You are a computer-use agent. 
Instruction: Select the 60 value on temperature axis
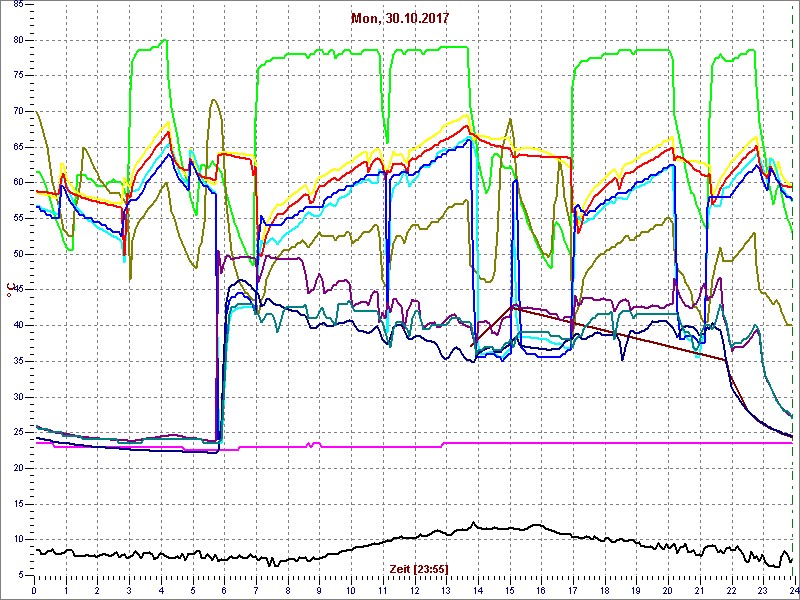(x=19, y=183)
